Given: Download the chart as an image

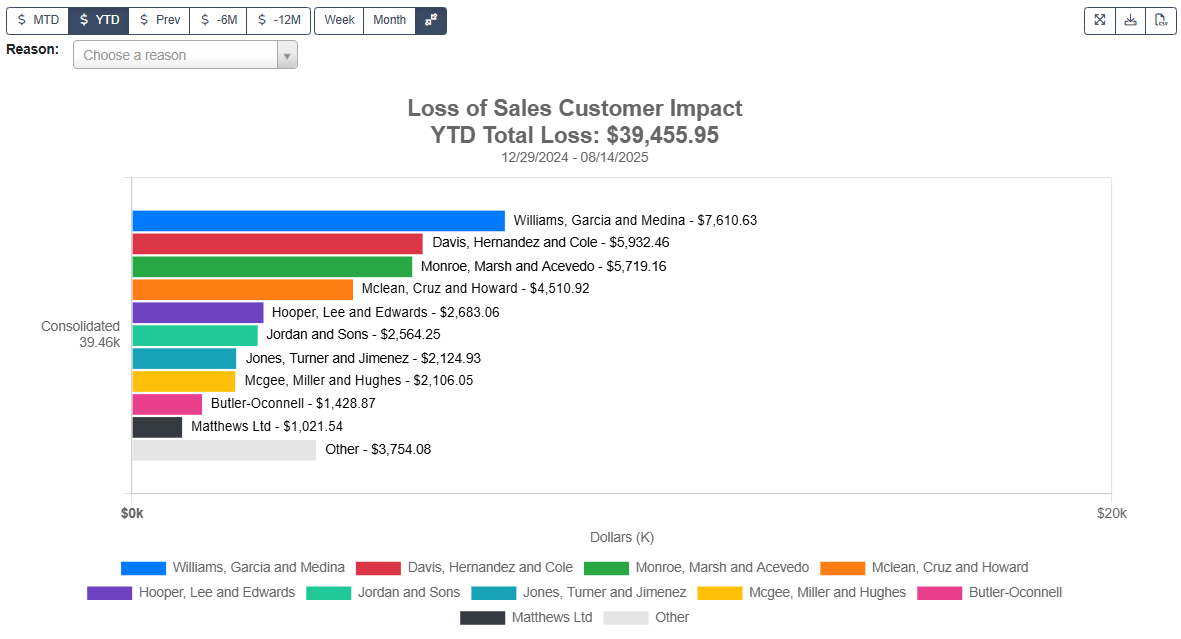Looking at the screenshot, I should tap(1130, 20).
